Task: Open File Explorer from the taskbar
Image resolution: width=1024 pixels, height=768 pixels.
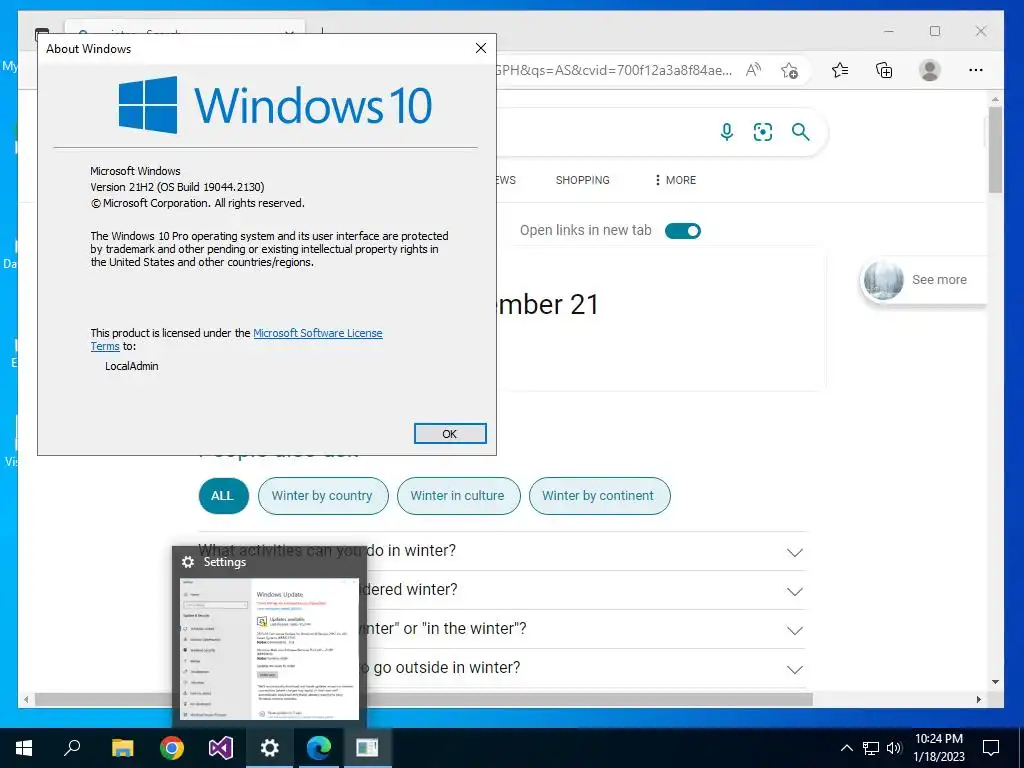Action: tap(122, 748)
